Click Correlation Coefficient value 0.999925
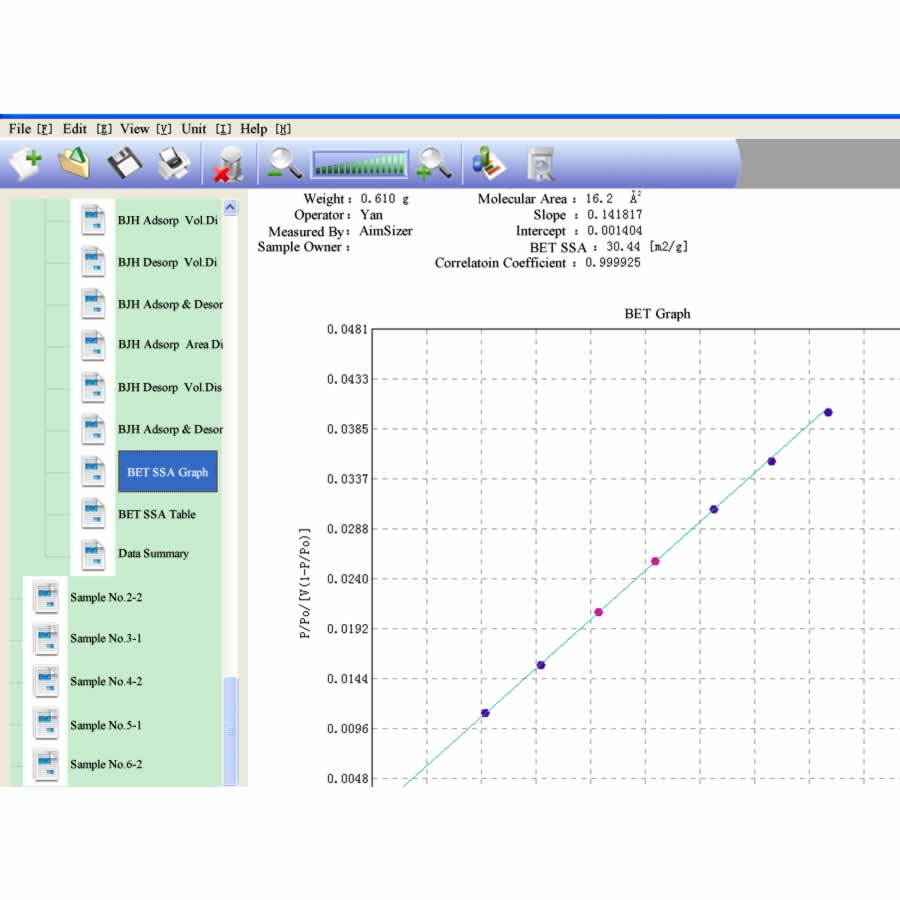 pyautogui.click(x=612, y=263)
